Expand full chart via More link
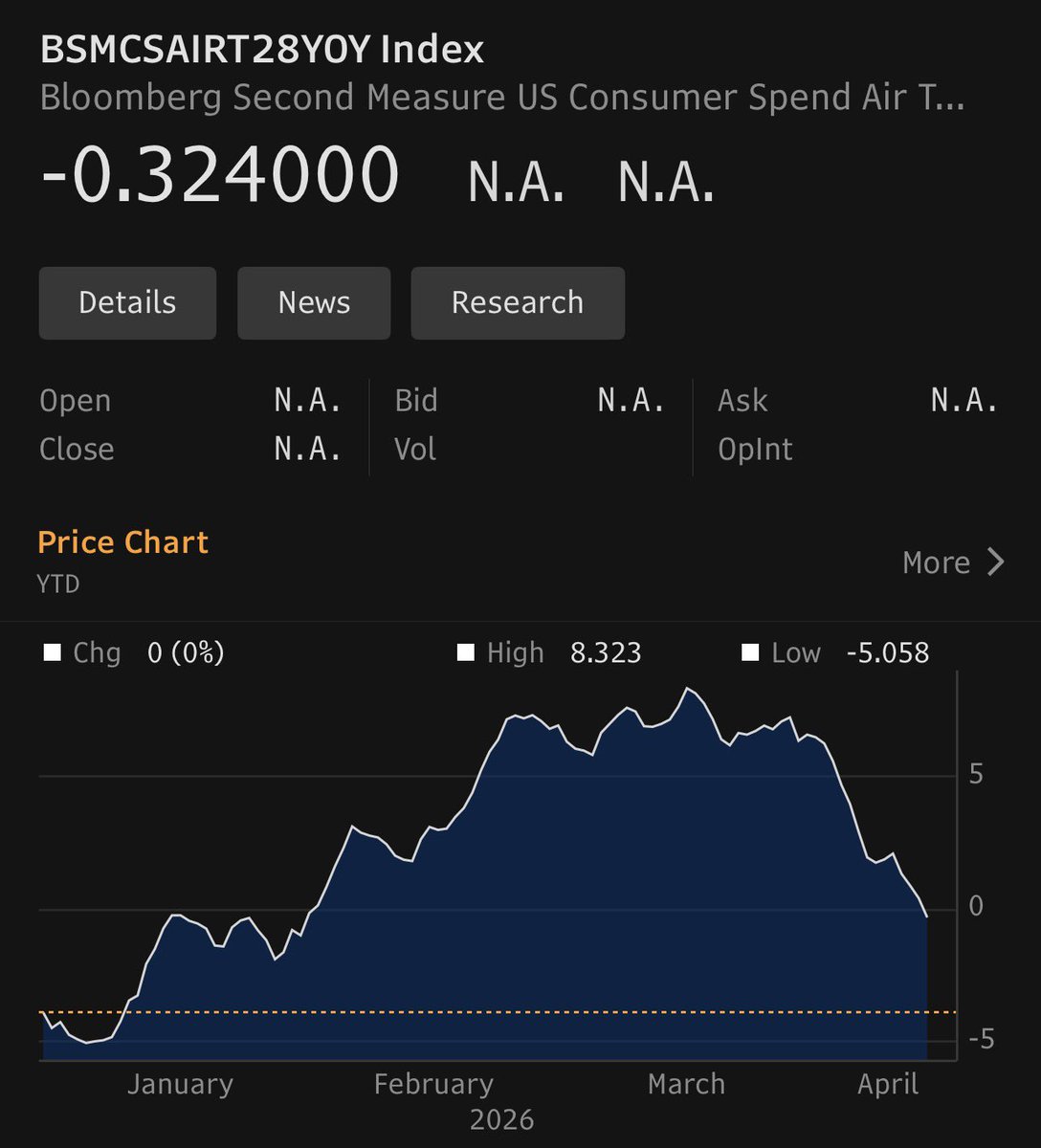Viewport: 1041px width, 1148px height. (x=937, y=563)
